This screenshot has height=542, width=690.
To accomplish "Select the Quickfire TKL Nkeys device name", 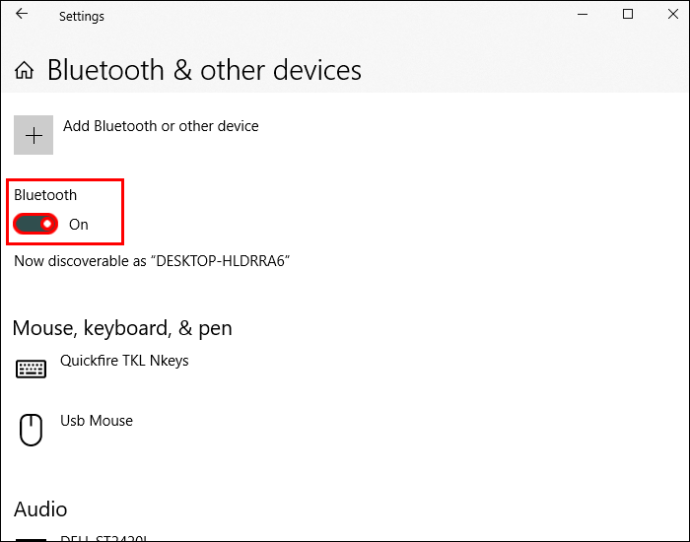I will click(124, 360).
